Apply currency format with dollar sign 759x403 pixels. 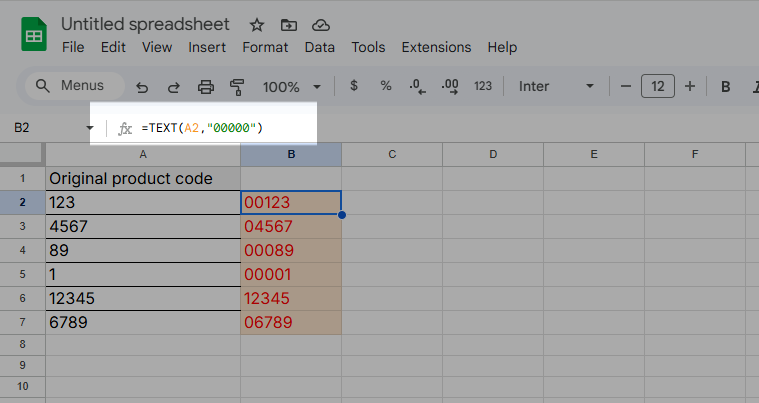[x=354, y=87]
